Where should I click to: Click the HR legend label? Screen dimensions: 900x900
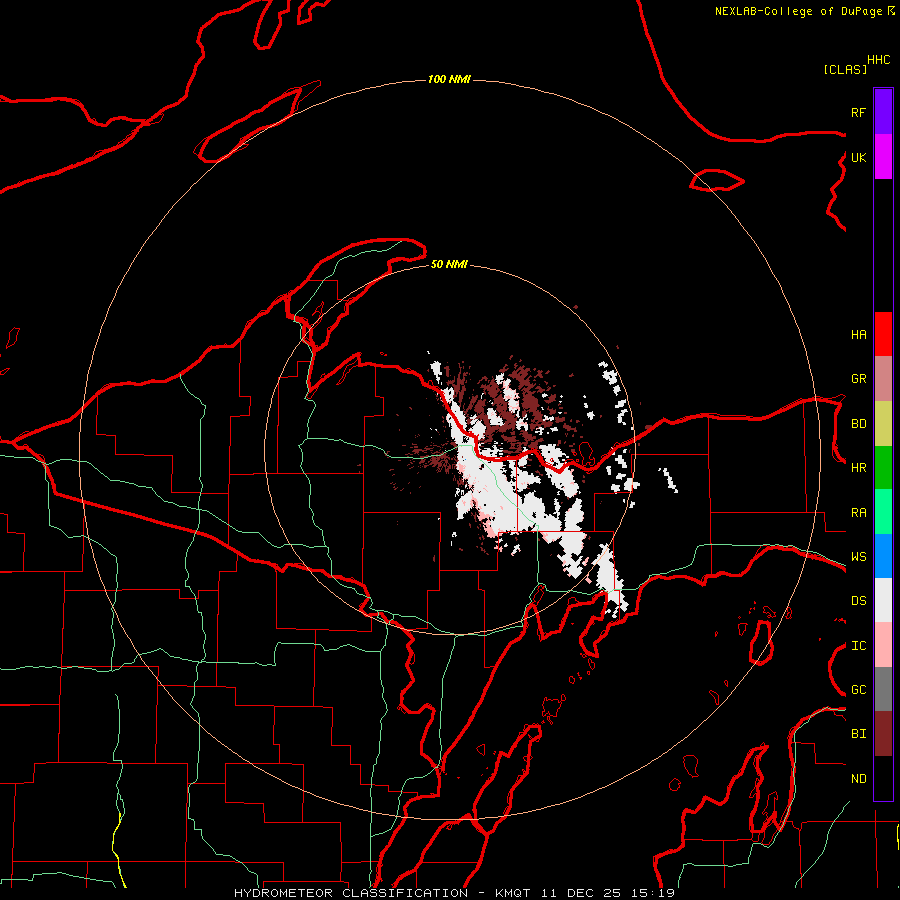pyautogui.click(x=858, y=468)
